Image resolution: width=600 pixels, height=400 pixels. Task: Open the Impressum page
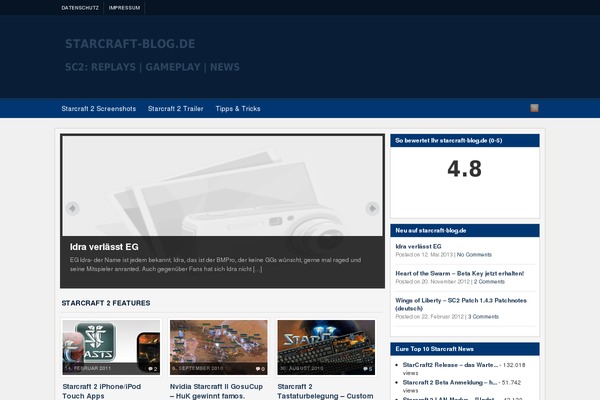pos(124,8)
